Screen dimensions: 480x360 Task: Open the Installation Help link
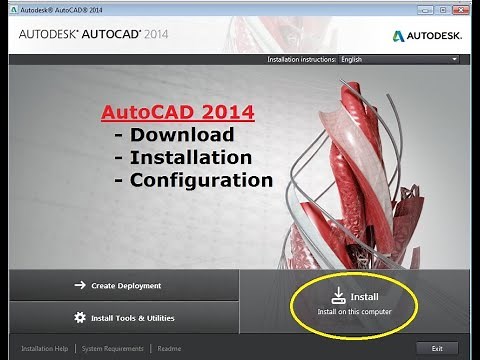(45, 349)
